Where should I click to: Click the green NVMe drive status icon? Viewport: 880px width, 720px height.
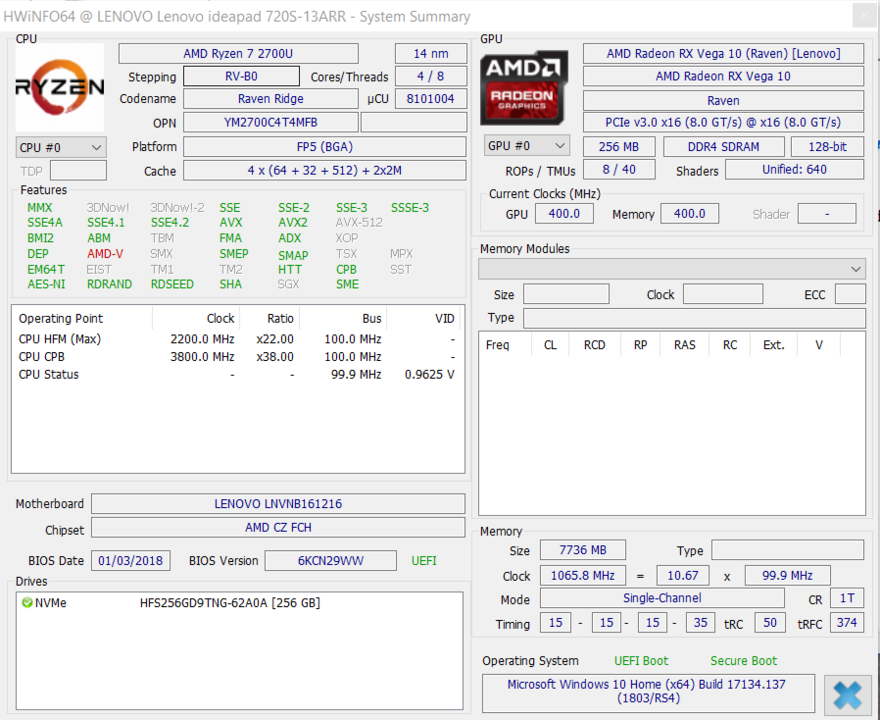[26, 603]
